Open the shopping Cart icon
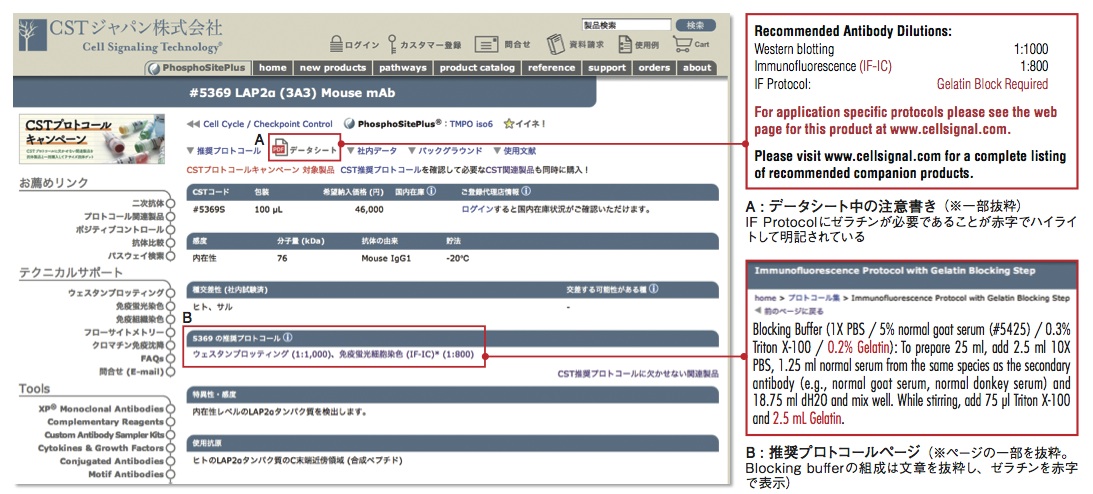 pyautogui.click(x=682, y=44)
